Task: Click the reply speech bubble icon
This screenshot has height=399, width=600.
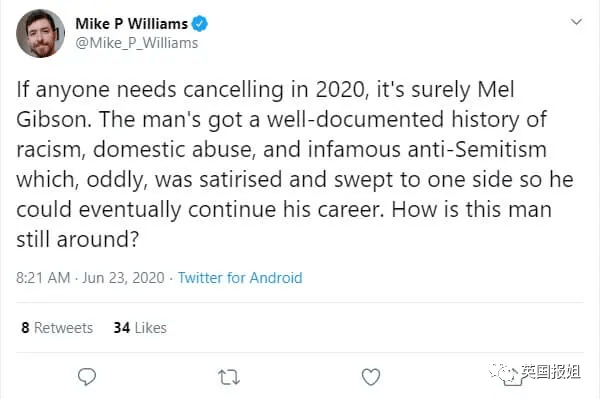Action: (87, 377)
